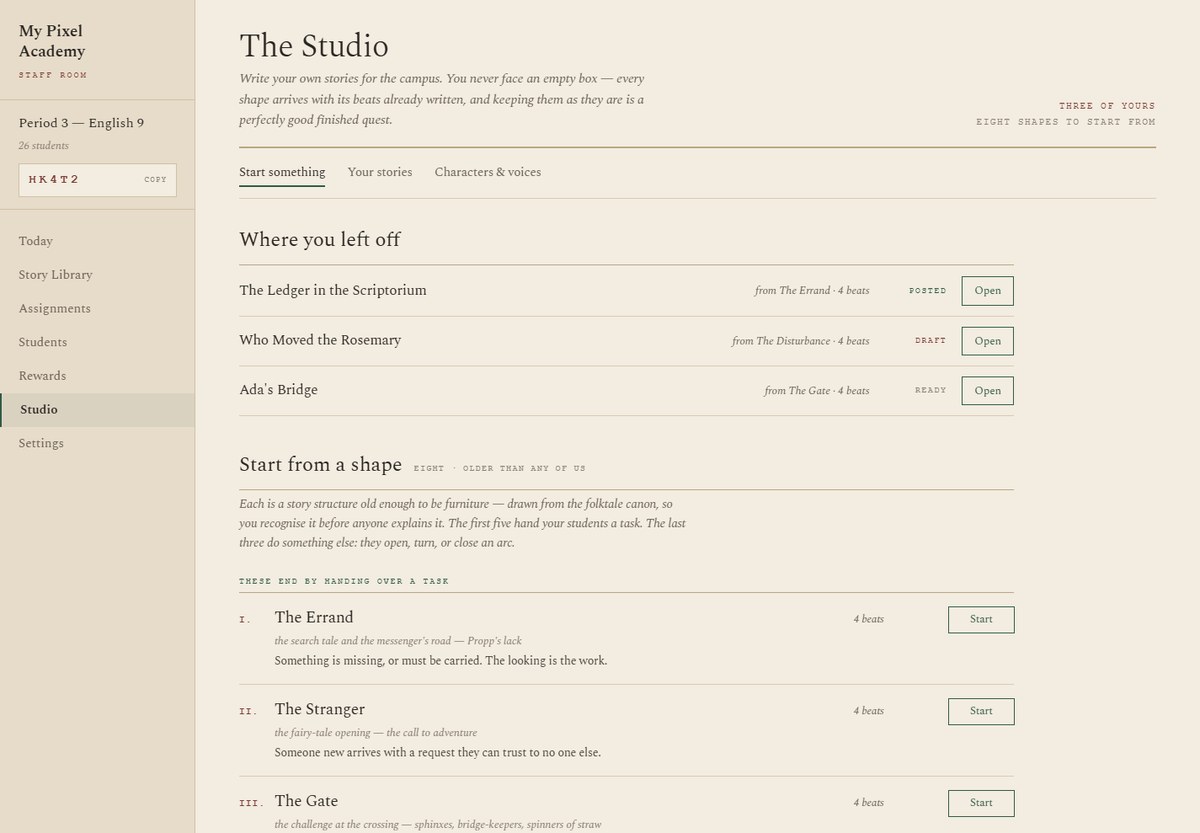
Task: Open the Who Moved the Rosemary draft
Action: 987,341
